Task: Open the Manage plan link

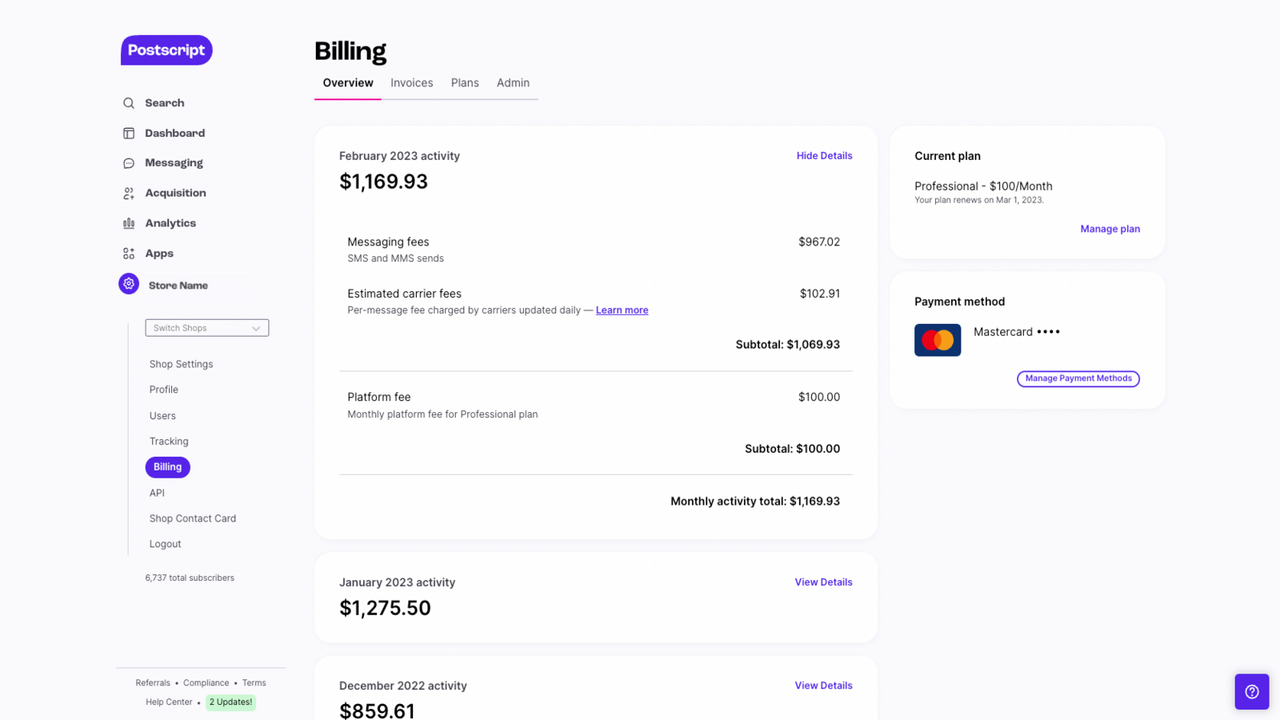Action: (x=1110, y=228)
